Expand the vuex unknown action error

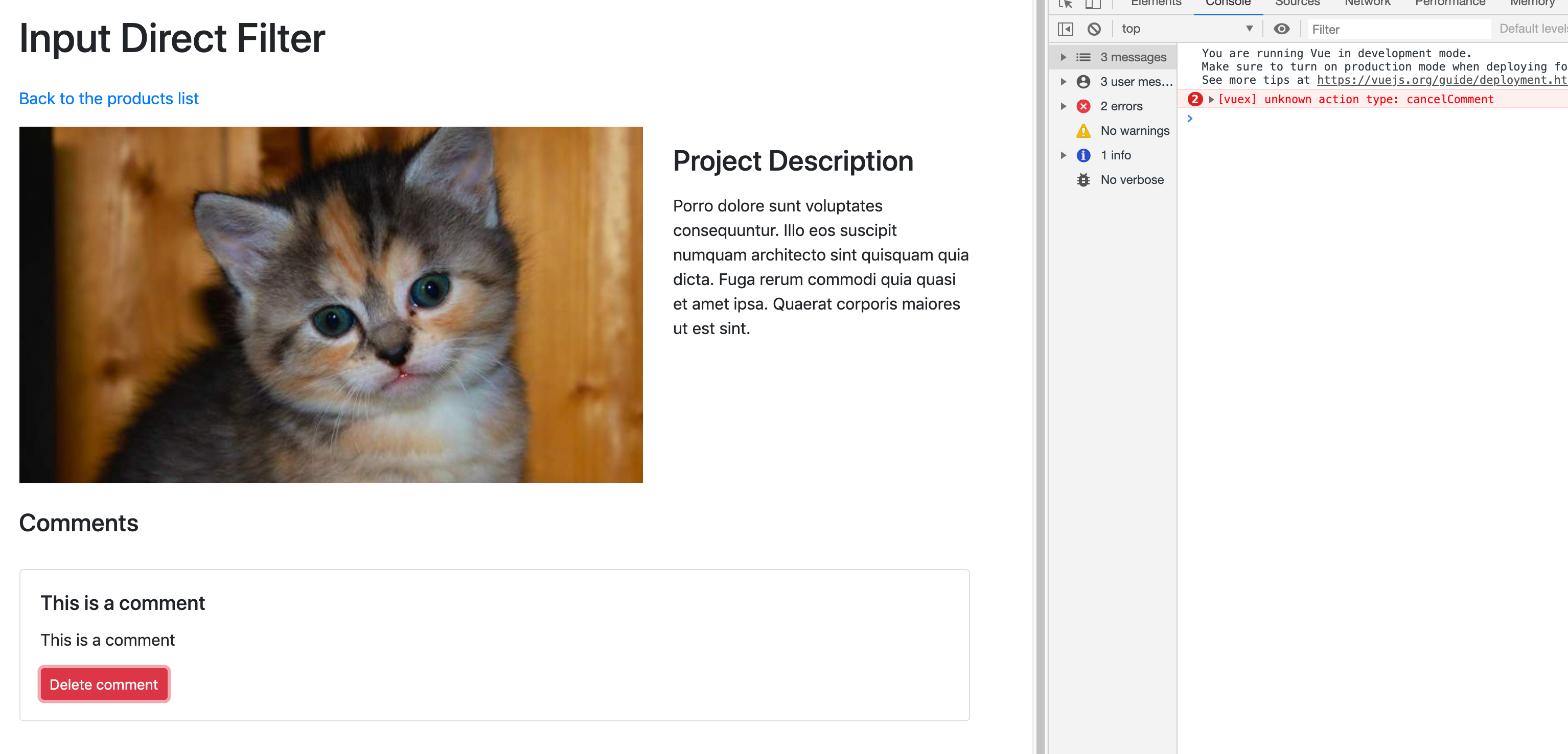1211,99
